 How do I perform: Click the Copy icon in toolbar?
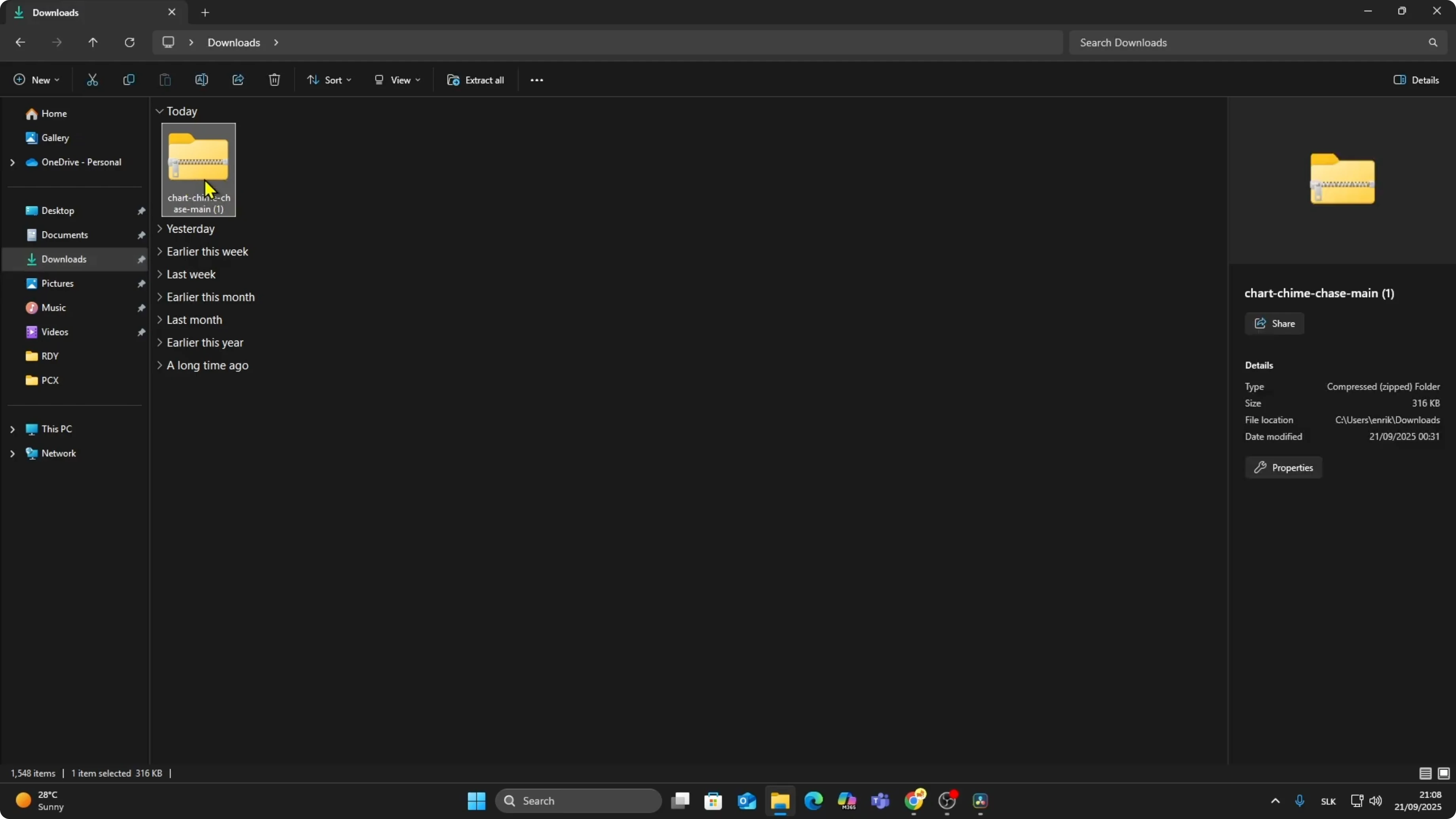tap(129, 80)
